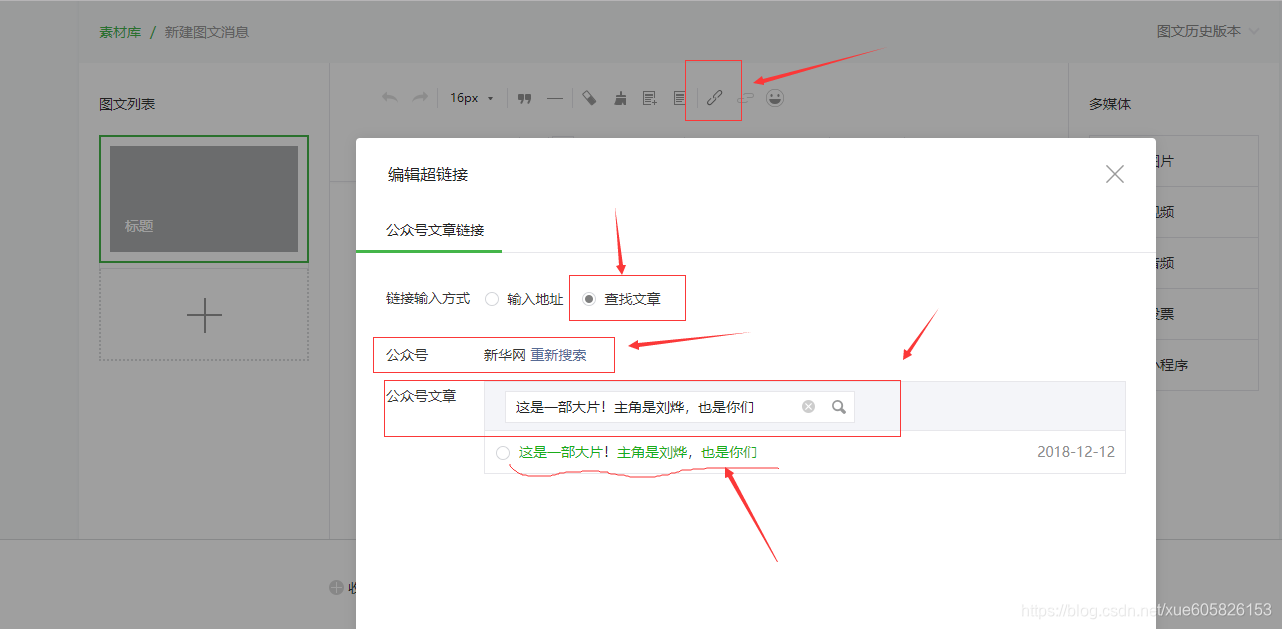Click the date 2018-12-12
Image resolution: width=1282 pixels, height=629 pixels.
[1076, 452]
